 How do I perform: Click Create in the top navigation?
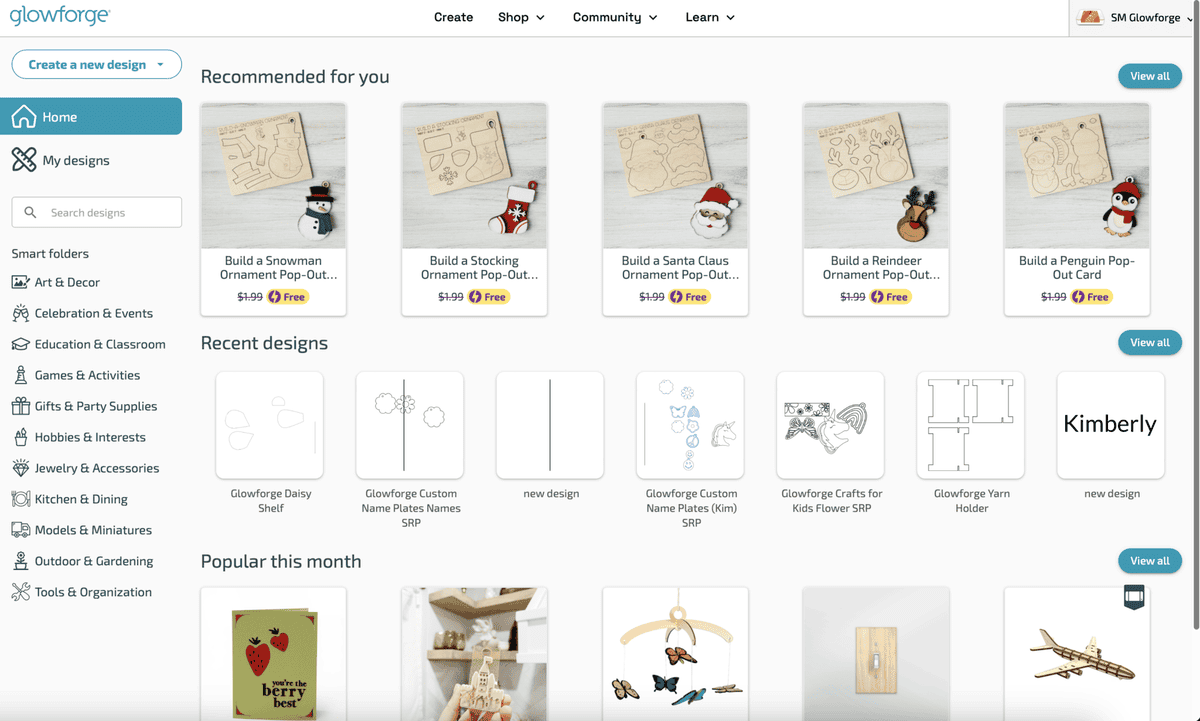click(453, 17)
